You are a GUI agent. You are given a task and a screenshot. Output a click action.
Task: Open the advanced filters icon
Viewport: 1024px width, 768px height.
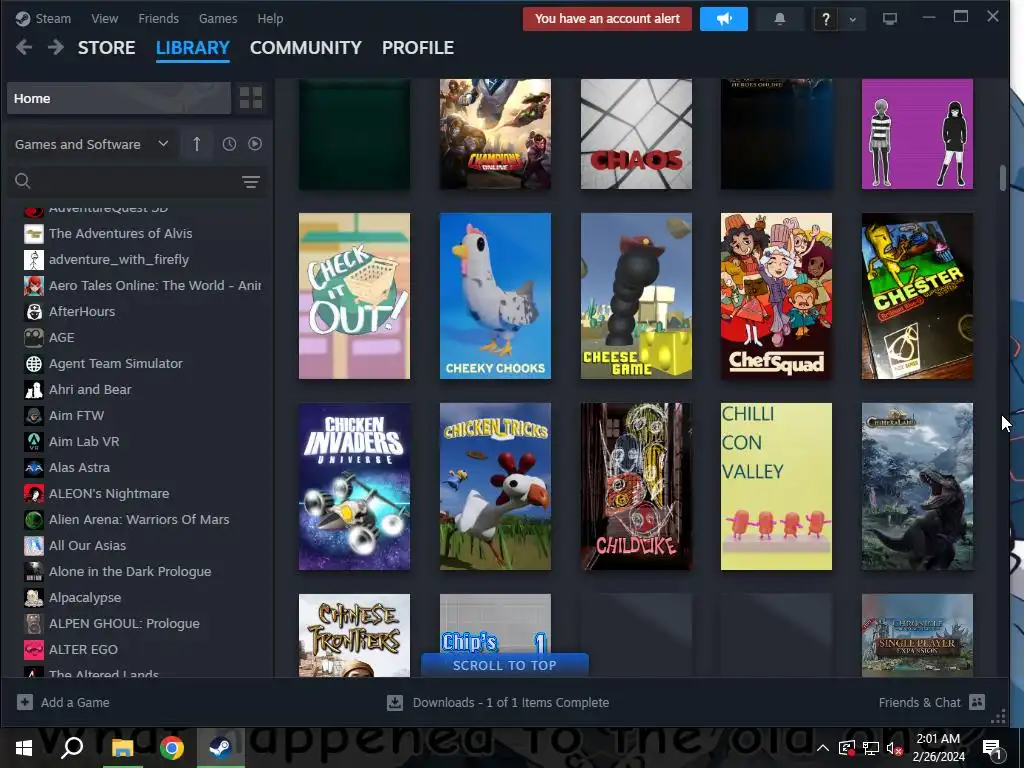point(251,182)
